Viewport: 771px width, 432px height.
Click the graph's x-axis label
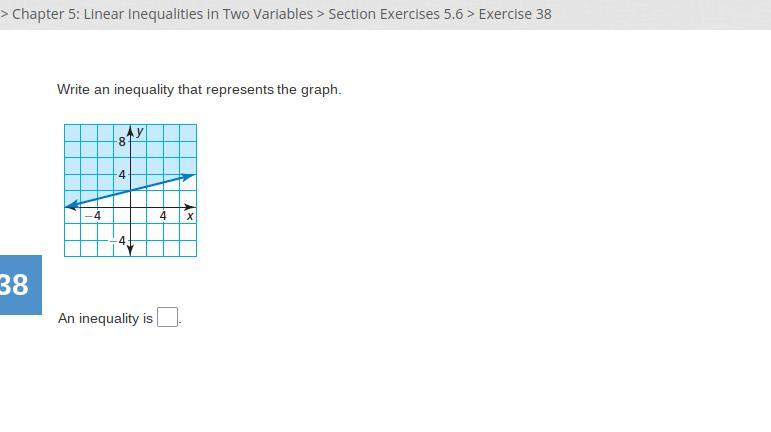tap(190, 216)
